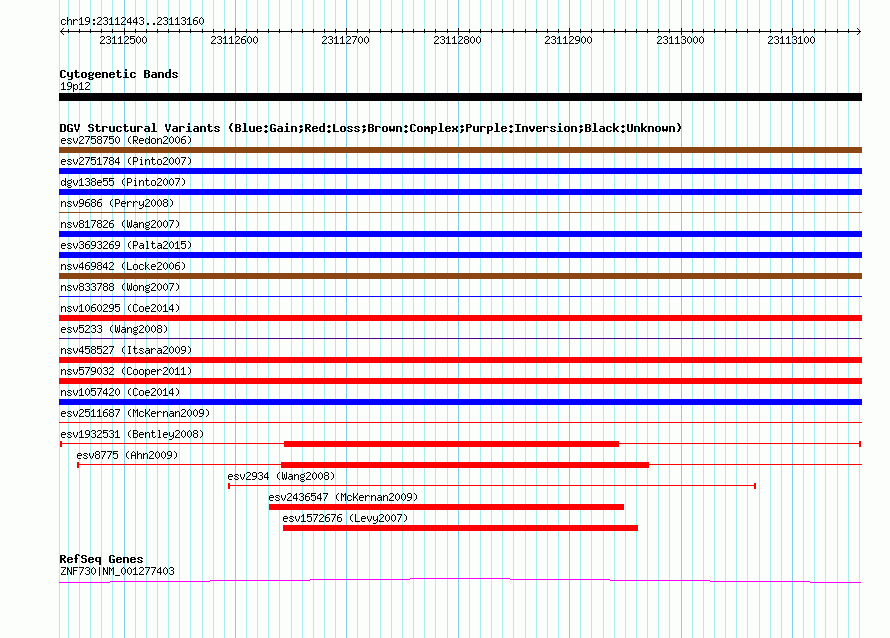Select the 23112700 ruler position label

pos(345,40)
